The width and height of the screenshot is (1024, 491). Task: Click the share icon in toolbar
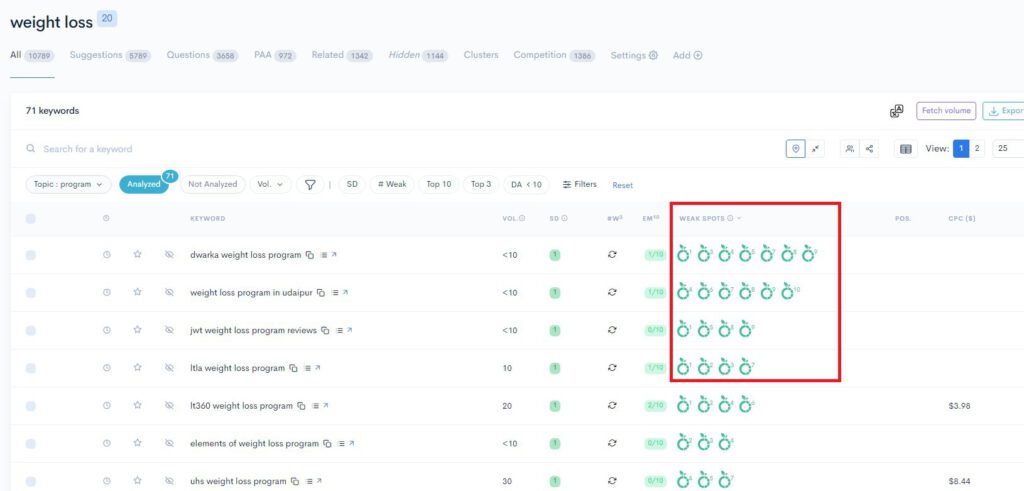tap(869, 149)
